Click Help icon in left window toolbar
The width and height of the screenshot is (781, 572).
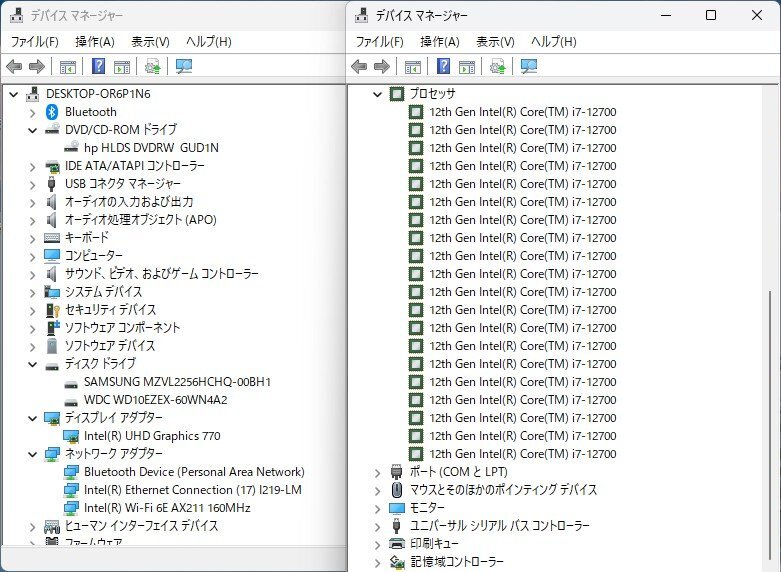(x=99, y=66)
